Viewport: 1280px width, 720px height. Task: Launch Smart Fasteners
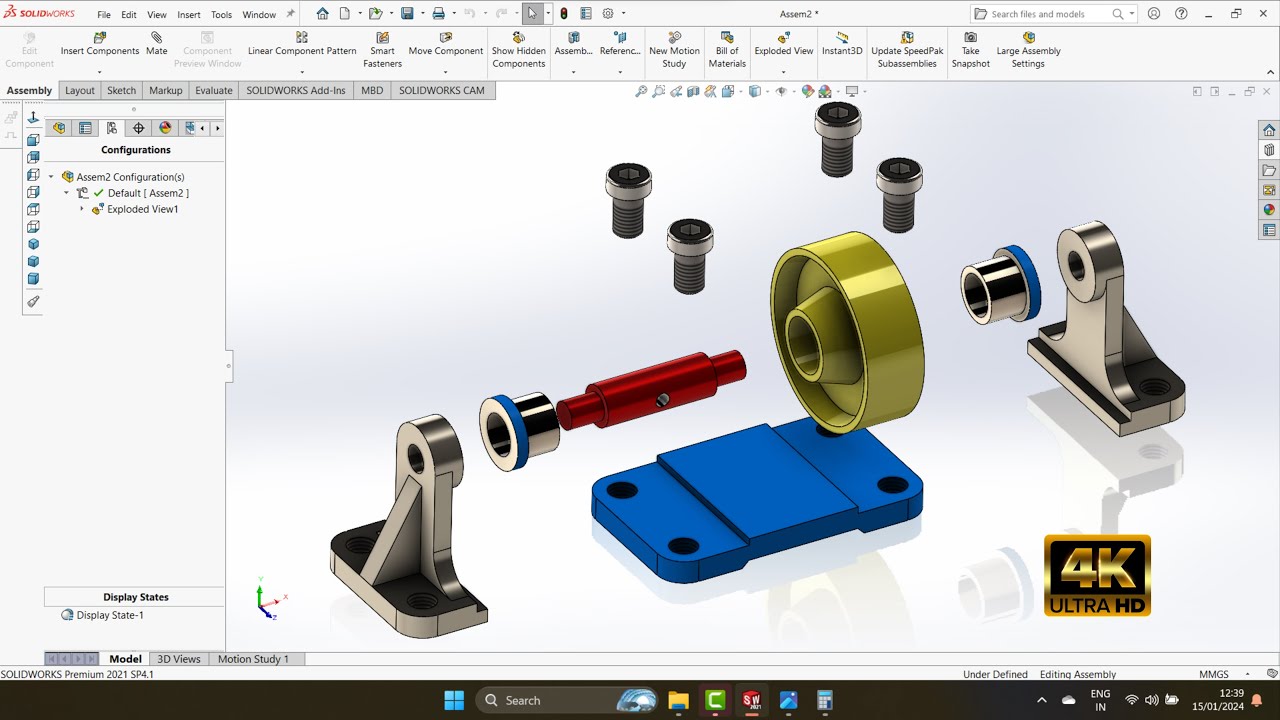(x=382, y=50)
